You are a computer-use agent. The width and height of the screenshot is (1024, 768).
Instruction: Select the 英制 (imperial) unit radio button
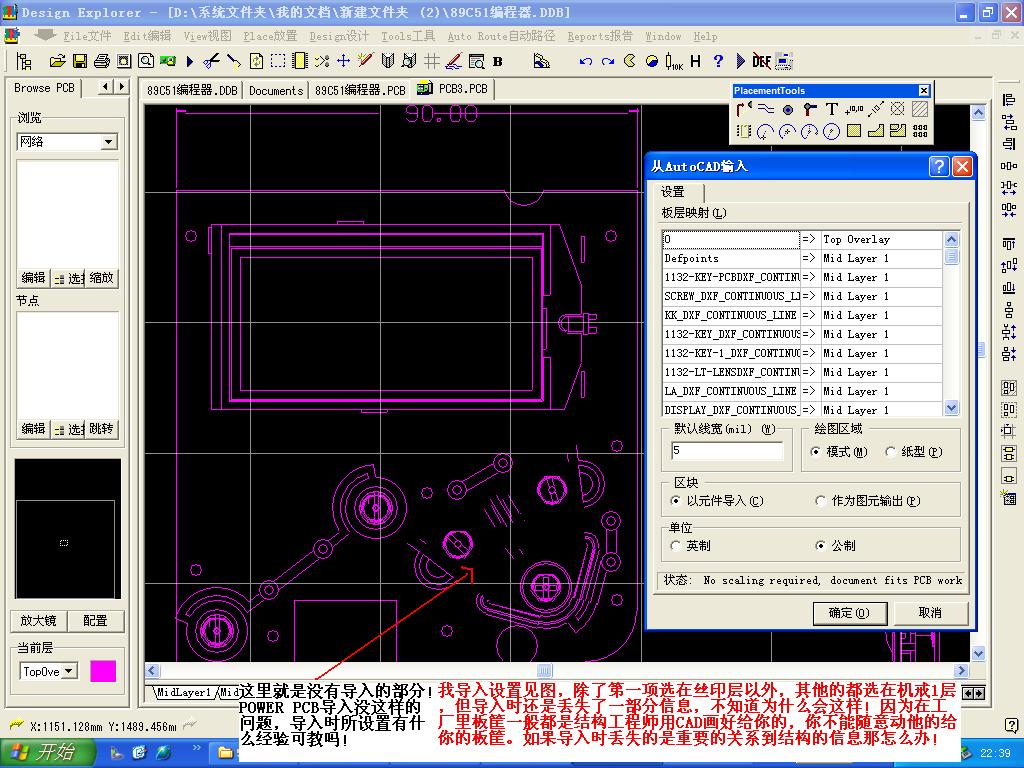[677, 546]
